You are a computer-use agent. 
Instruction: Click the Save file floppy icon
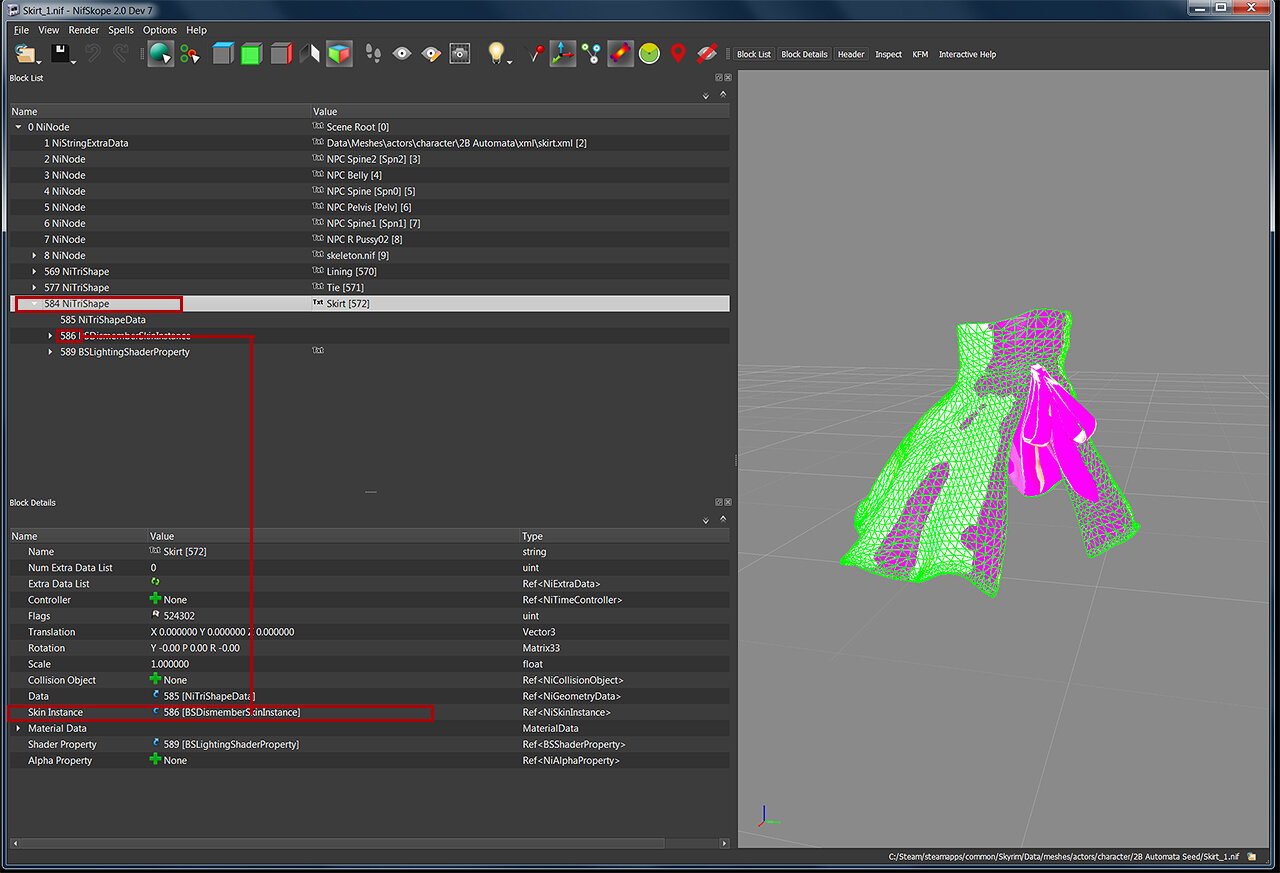pyautogui.click(x=60, y=53)
